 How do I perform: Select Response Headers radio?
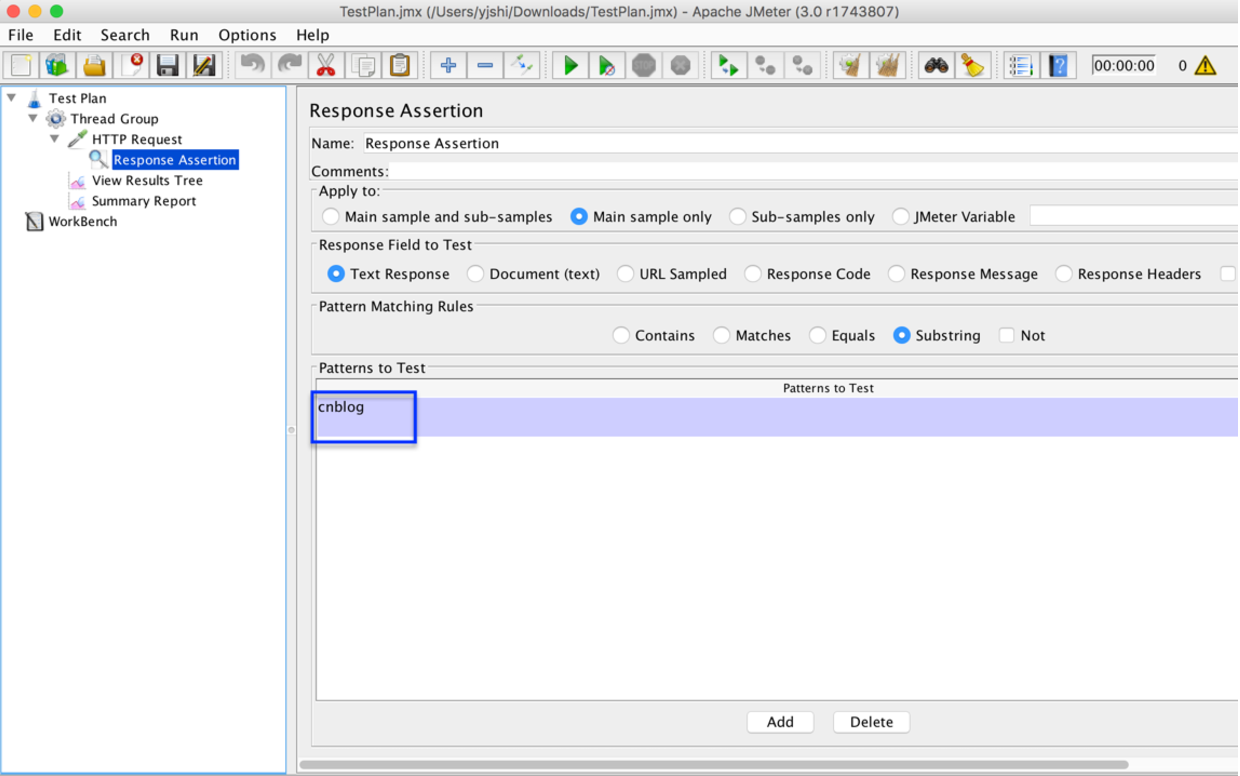1064,274
